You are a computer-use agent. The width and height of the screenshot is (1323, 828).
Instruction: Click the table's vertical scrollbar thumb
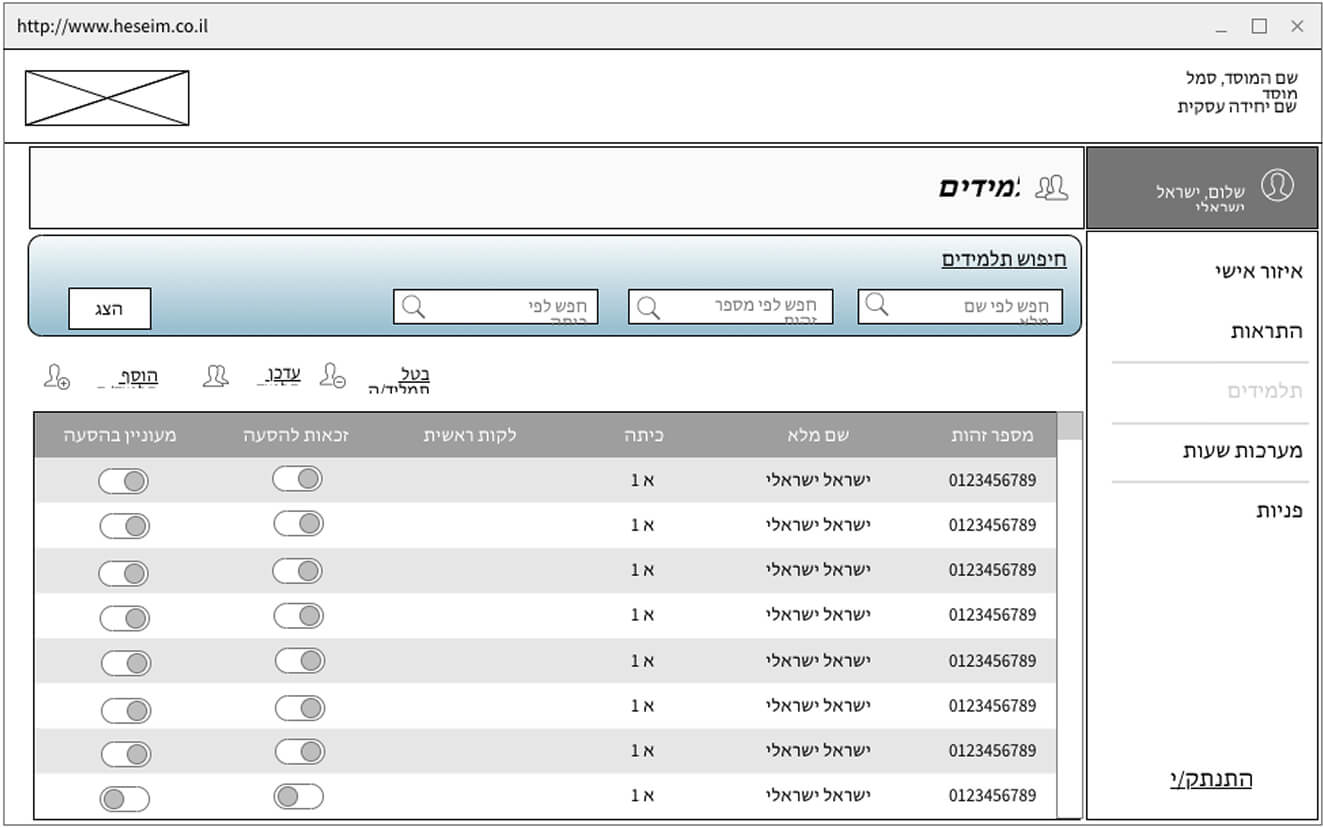point(1069,427)
